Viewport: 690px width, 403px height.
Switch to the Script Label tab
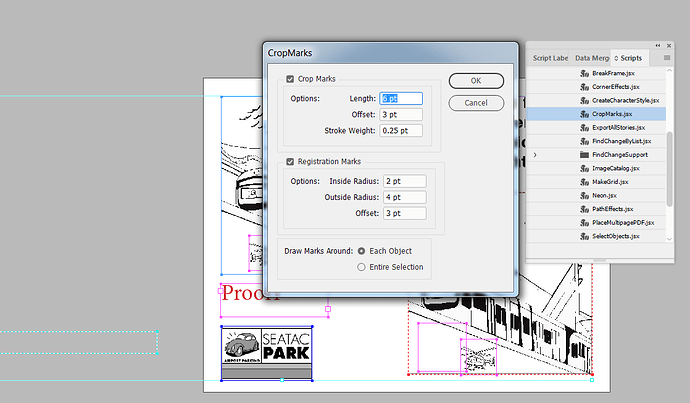pos(550,58)
